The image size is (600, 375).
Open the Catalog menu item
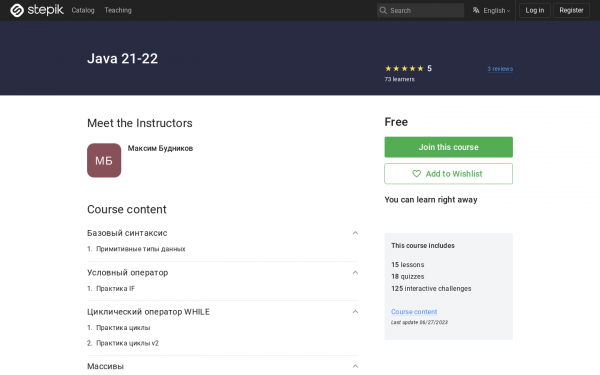tap(83, 10)
